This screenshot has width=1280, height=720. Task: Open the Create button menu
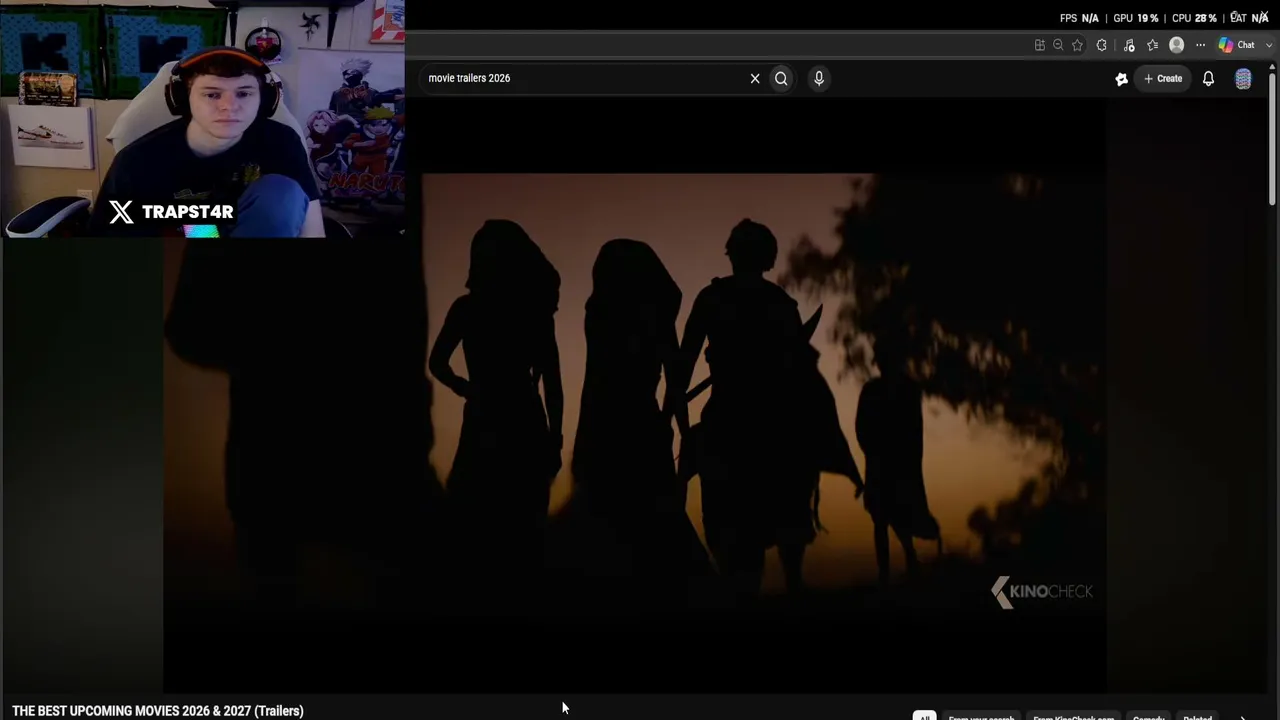pos(1163,78)
